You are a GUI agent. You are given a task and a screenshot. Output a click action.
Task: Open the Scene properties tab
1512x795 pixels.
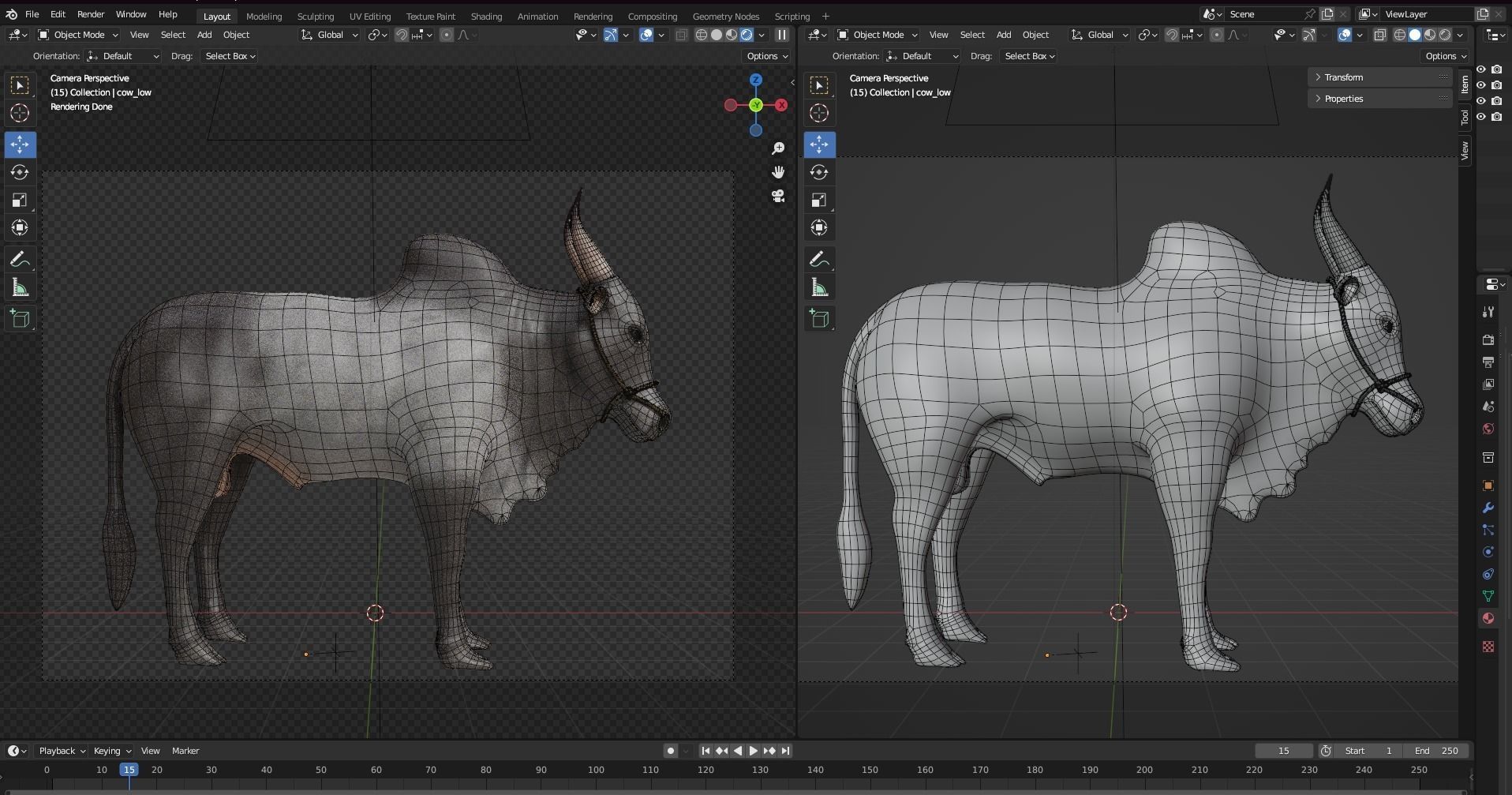(x=1488, y=407)
